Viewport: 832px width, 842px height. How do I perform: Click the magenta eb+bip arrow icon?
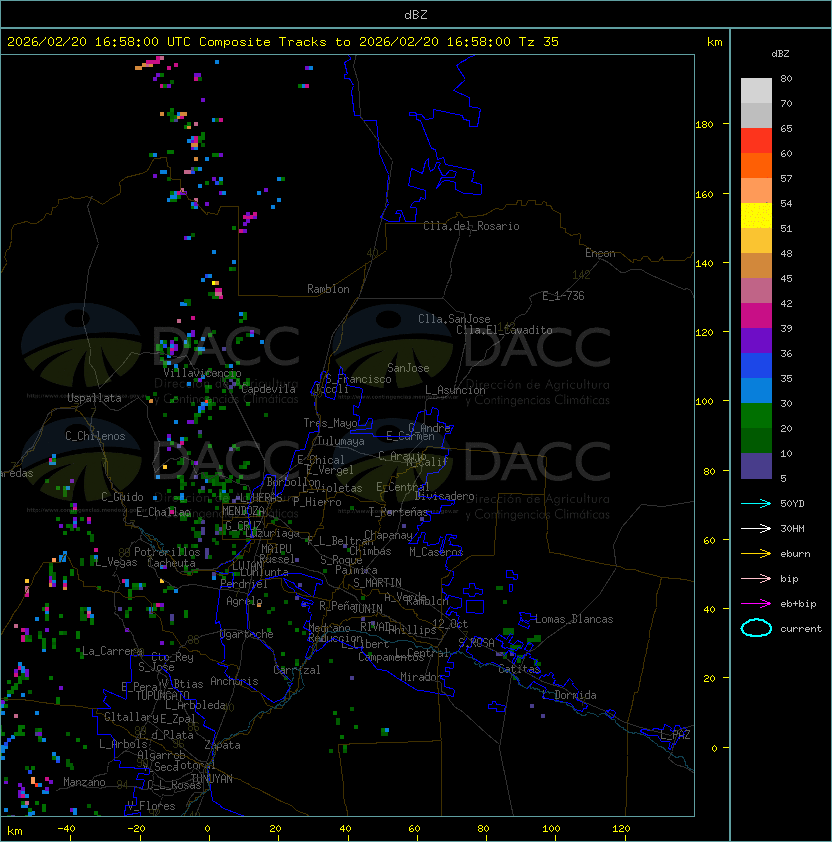coord(756,603)
